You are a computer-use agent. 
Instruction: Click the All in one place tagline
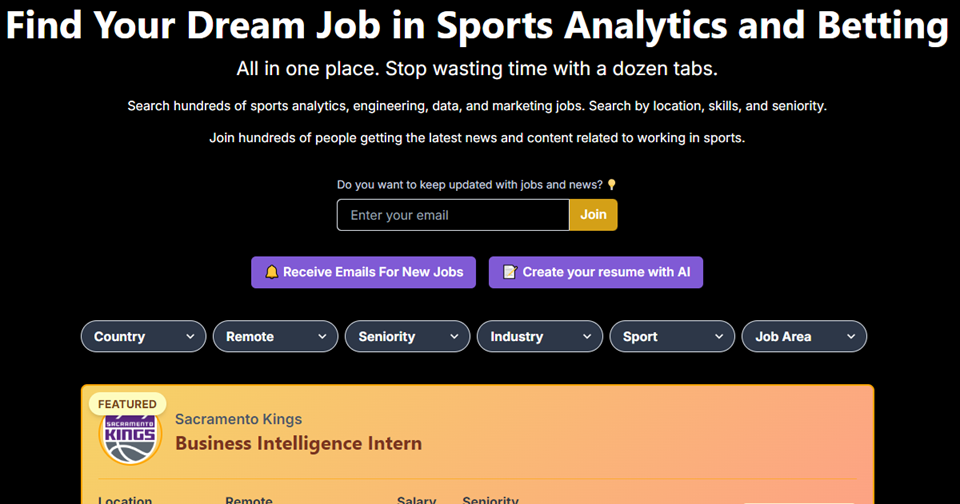[477, 70]
